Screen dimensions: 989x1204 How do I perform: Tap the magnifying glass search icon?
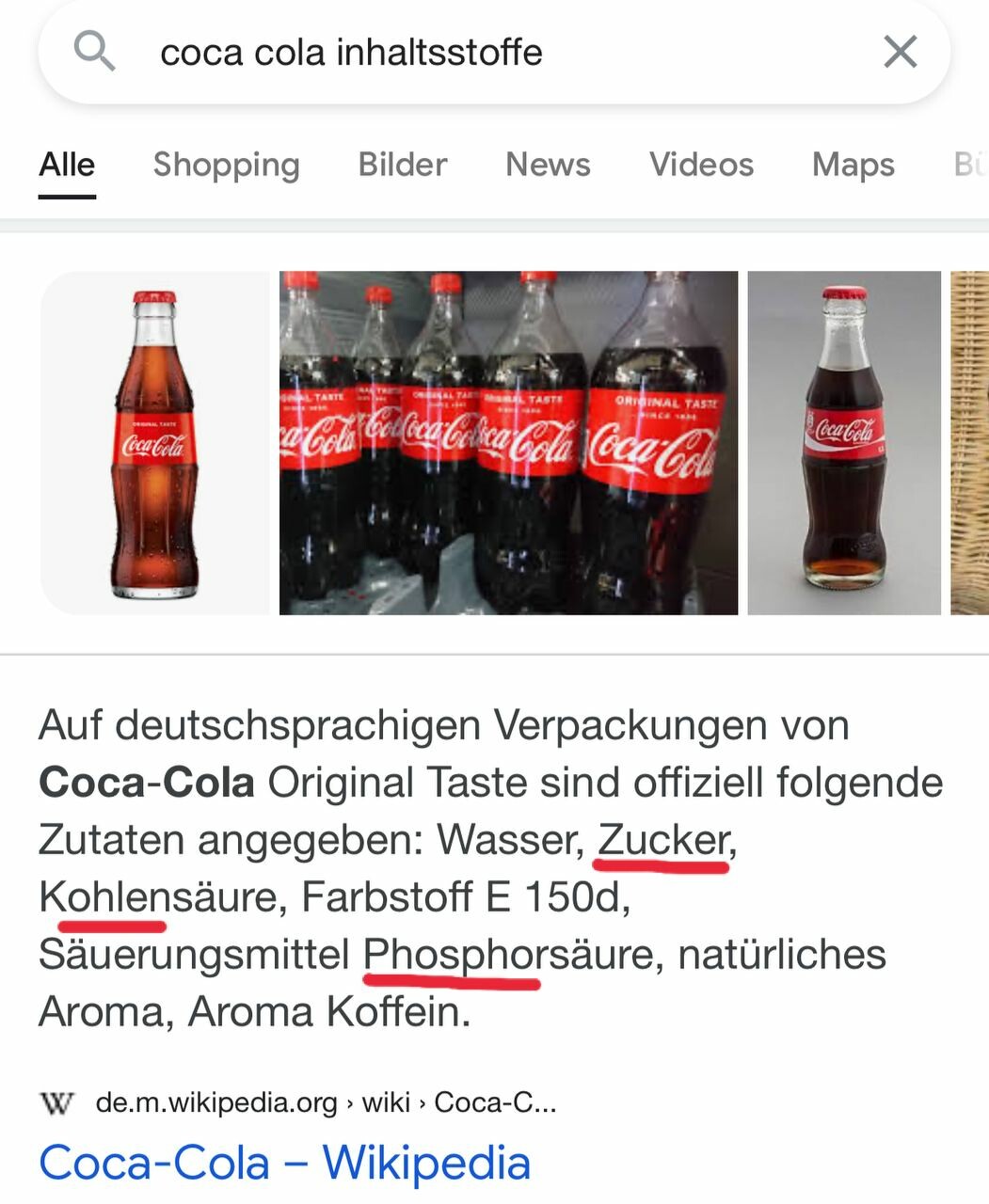point(94,51)
